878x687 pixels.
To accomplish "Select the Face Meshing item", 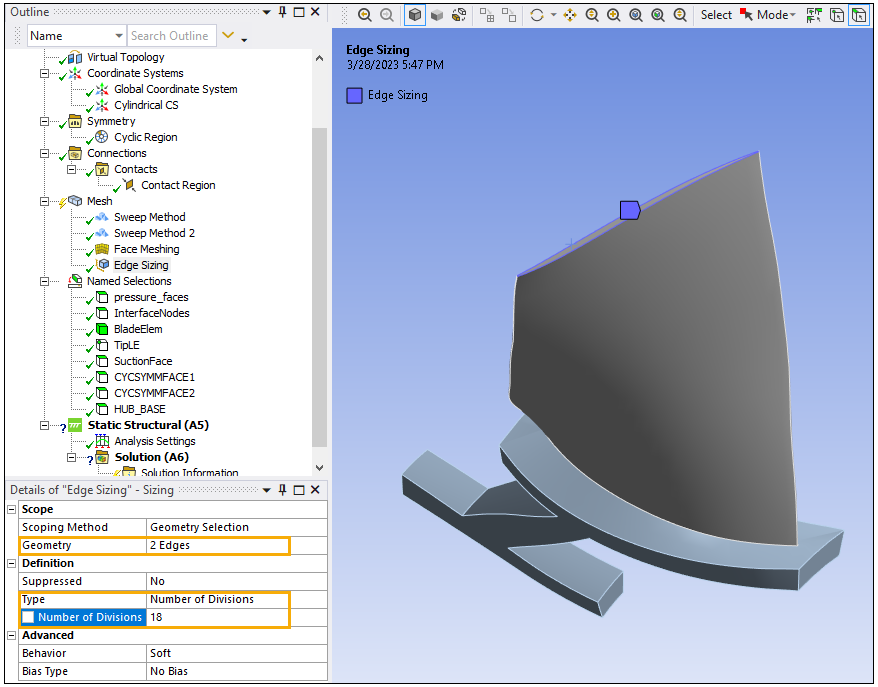I will click(146, 249).
